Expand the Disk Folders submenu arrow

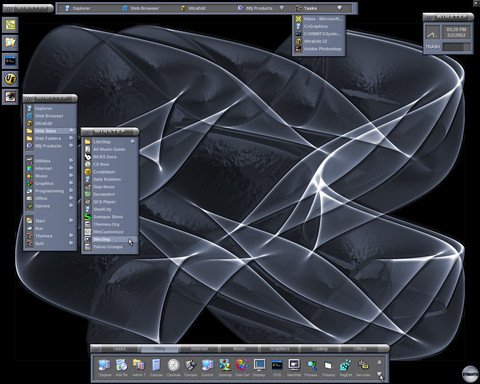[71, 138]
